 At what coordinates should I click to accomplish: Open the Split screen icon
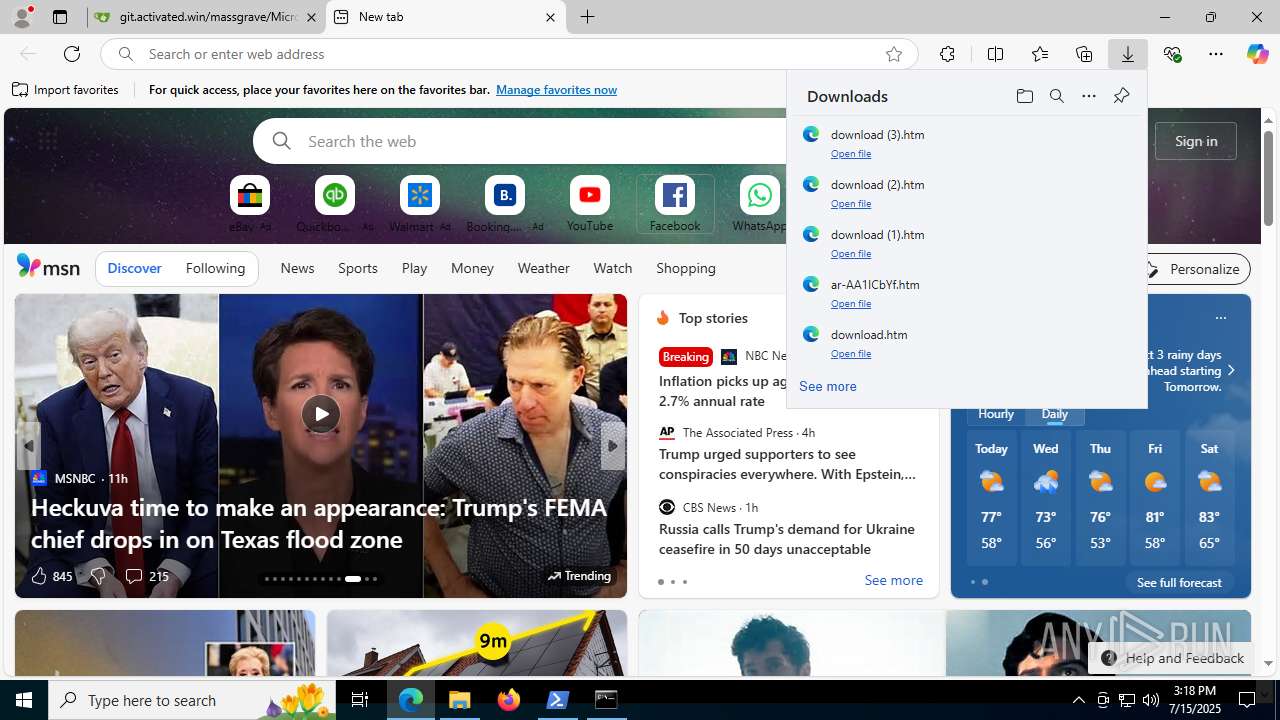(995, 54)
